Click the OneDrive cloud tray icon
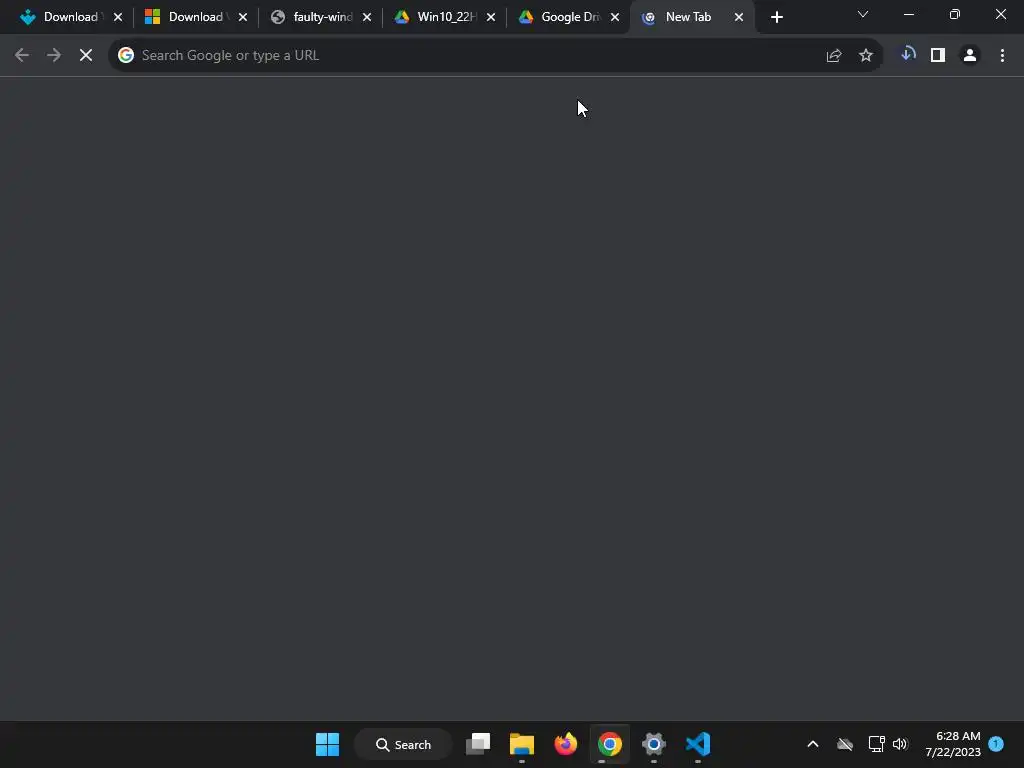The width and height of the screenshot is (1024, 768). (845, 744)
